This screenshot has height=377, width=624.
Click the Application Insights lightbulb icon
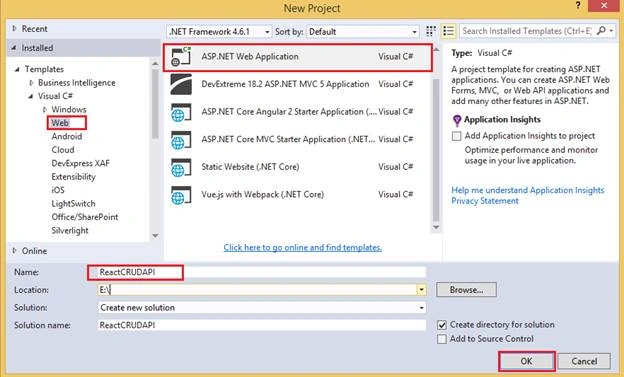(457, 120)
